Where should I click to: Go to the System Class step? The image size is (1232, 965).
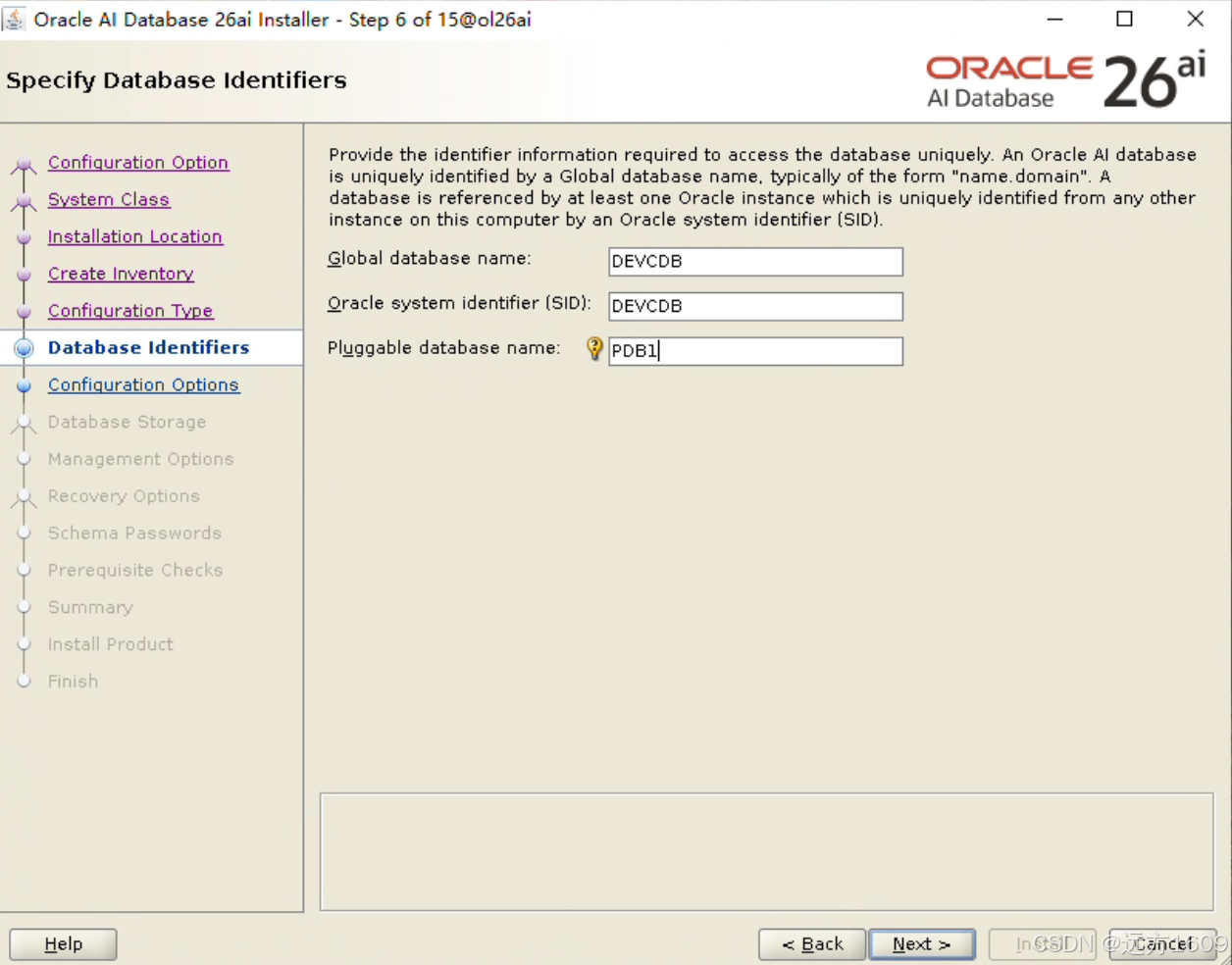[109, 200]
